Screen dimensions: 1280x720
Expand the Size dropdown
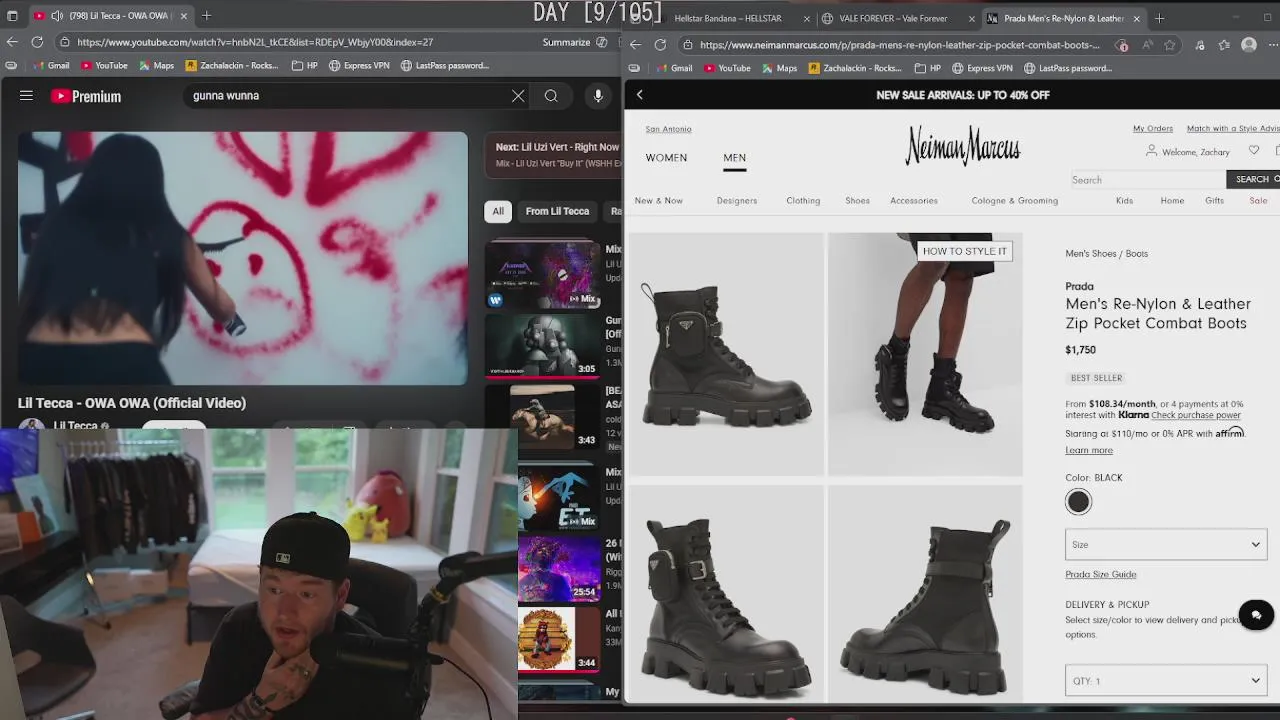[1166, 545]
